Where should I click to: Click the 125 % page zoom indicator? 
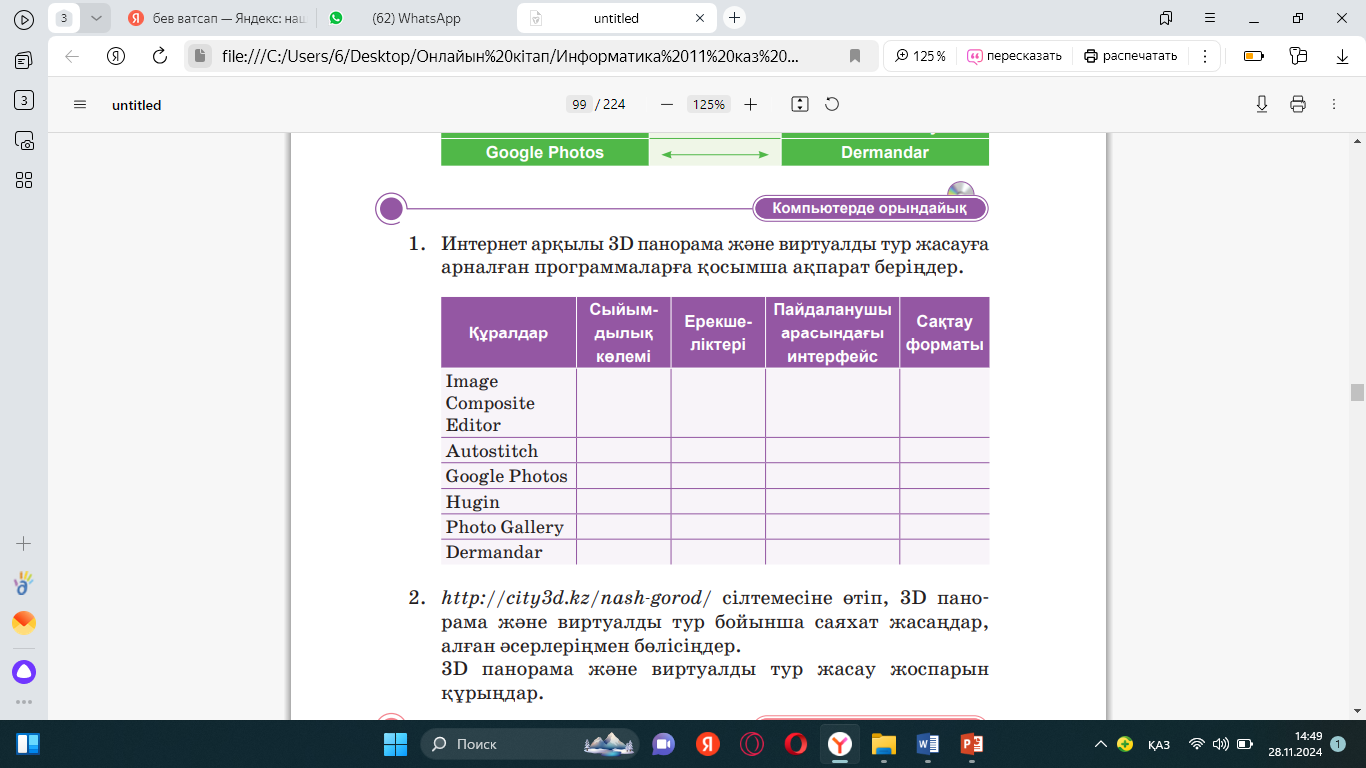[919, 56]
